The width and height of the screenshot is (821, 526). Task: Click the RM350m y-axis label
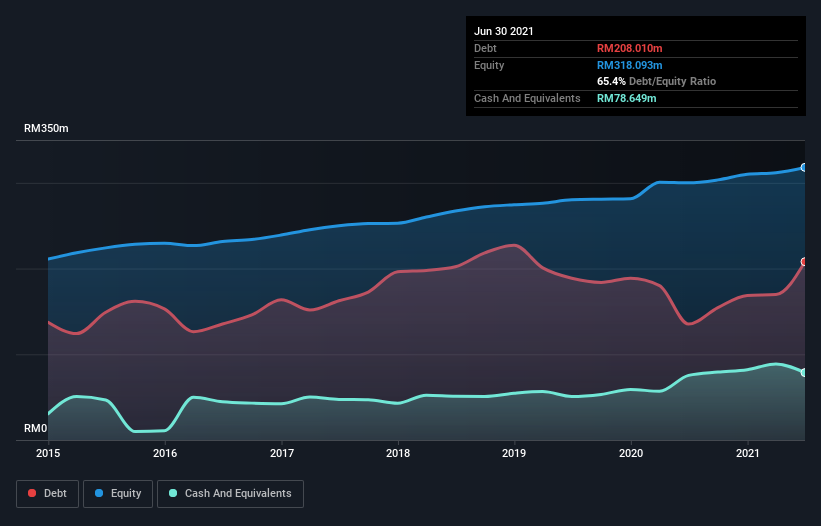tap(46, 128)
